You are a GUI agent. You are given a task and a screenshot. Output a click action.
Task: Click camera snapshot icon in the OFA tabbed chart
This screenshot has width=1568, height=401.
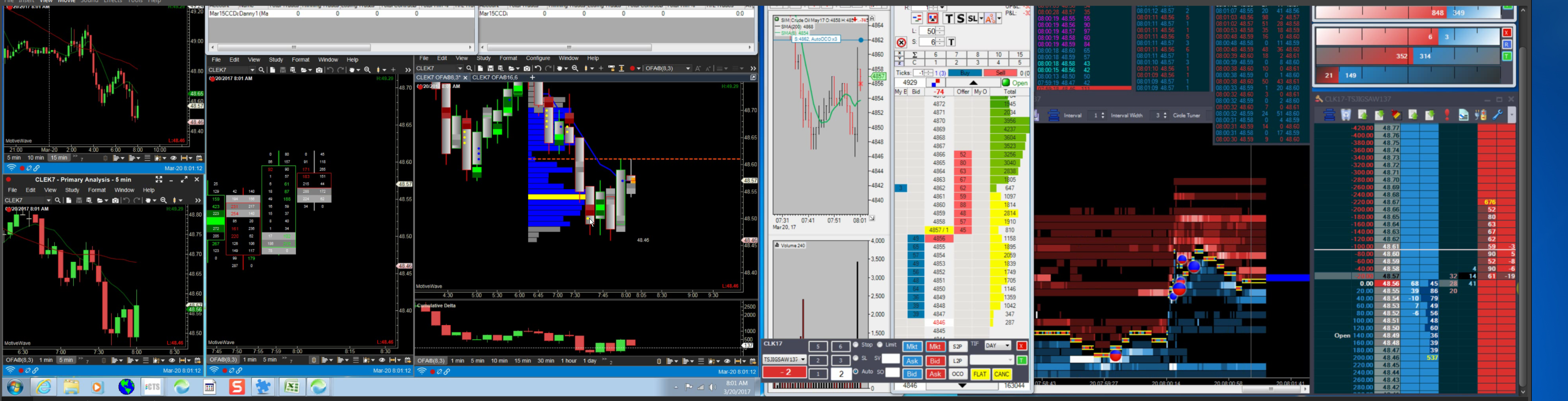527,69
